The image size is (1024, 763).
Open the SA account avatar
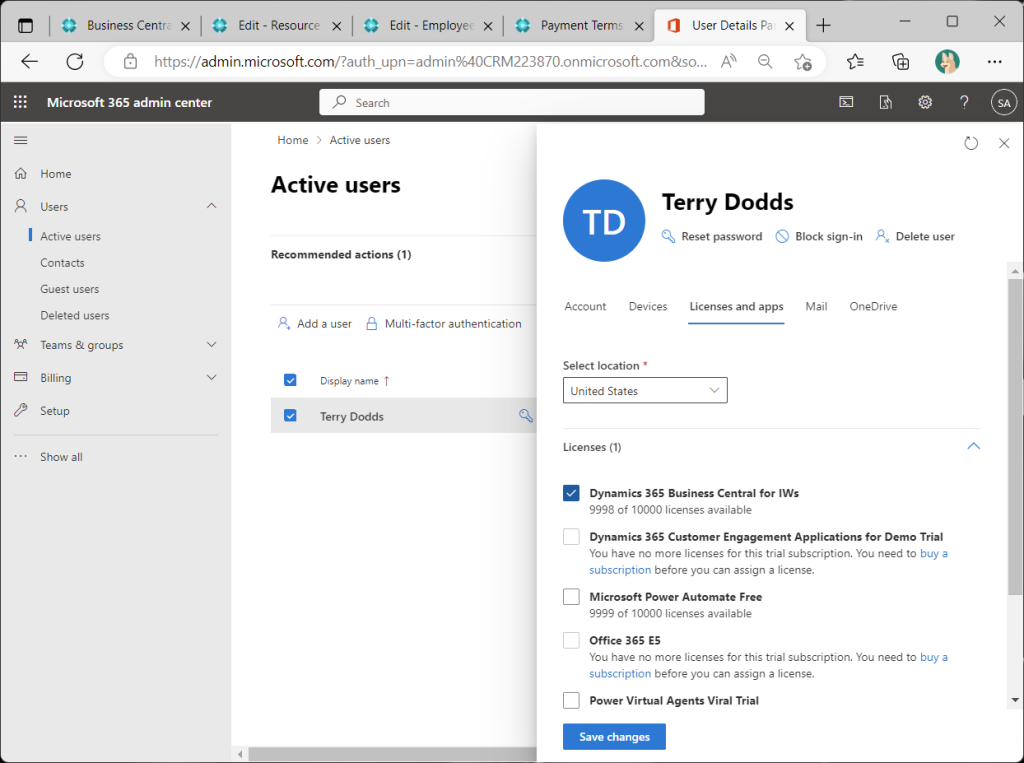pyautogui.click(x=1004, y=103)
